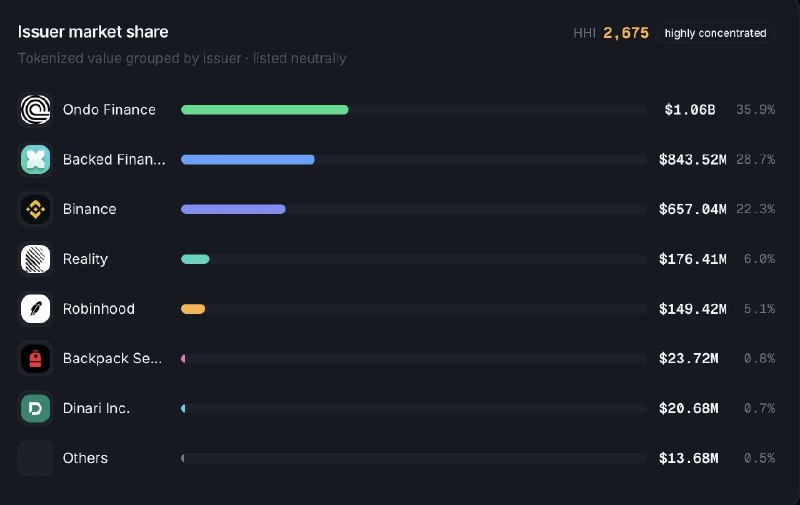Select the purple Binance share bar
800x505 pixels.
click(x=233, y=209)
